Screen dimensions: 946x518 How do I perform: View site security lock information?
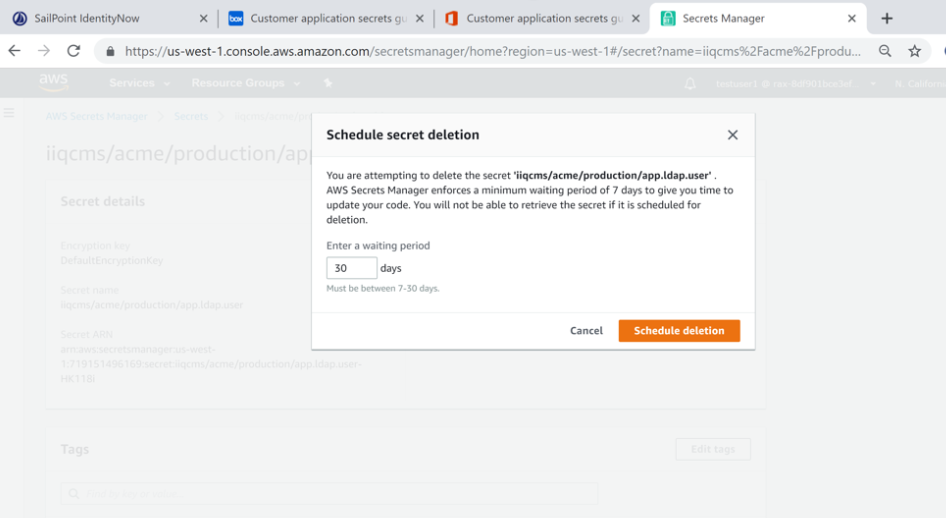(x=109, y=51)
